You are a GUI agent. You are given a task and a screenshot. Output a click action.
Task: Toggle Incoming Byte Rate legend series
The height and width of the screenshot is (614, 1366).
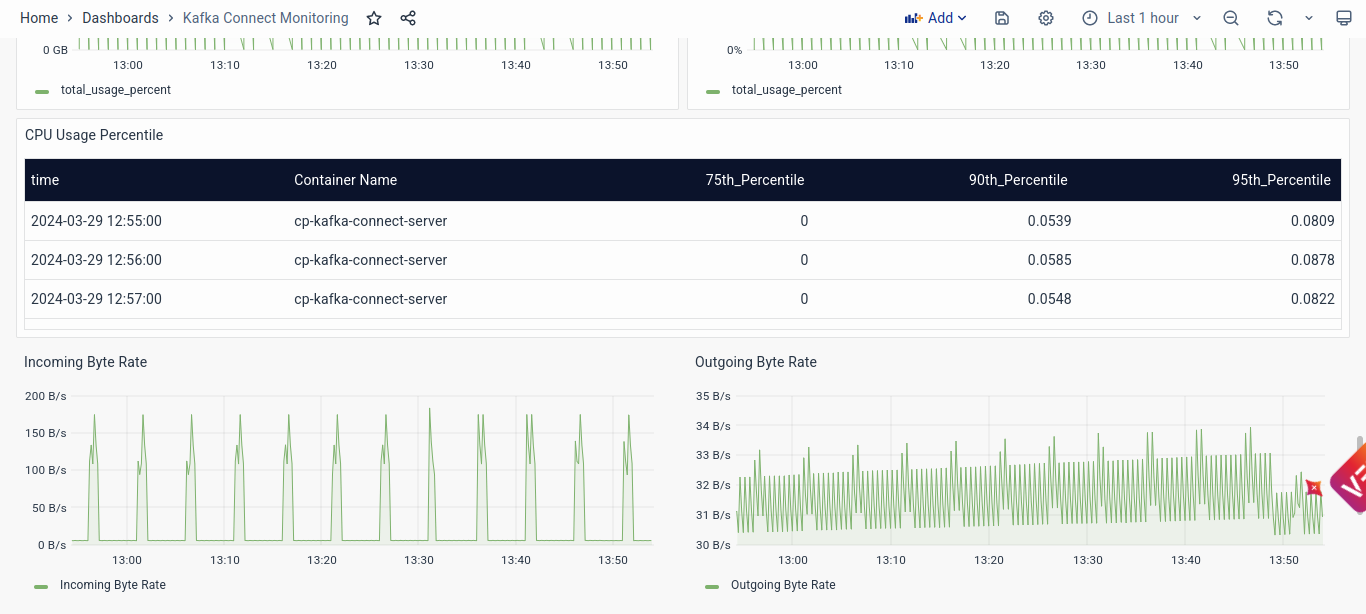[x=112, y=585]
